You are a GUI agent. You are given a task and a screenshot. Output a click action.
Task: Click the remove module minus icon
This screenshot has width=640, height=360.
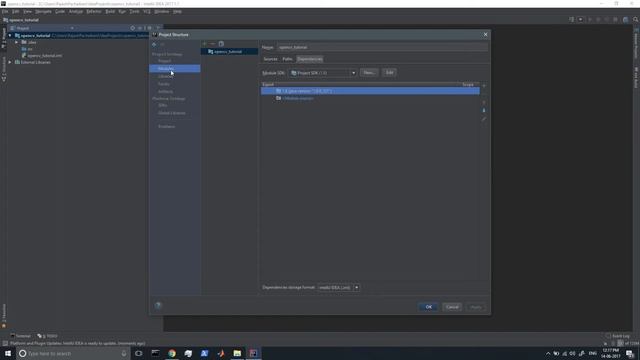[213, 44]
